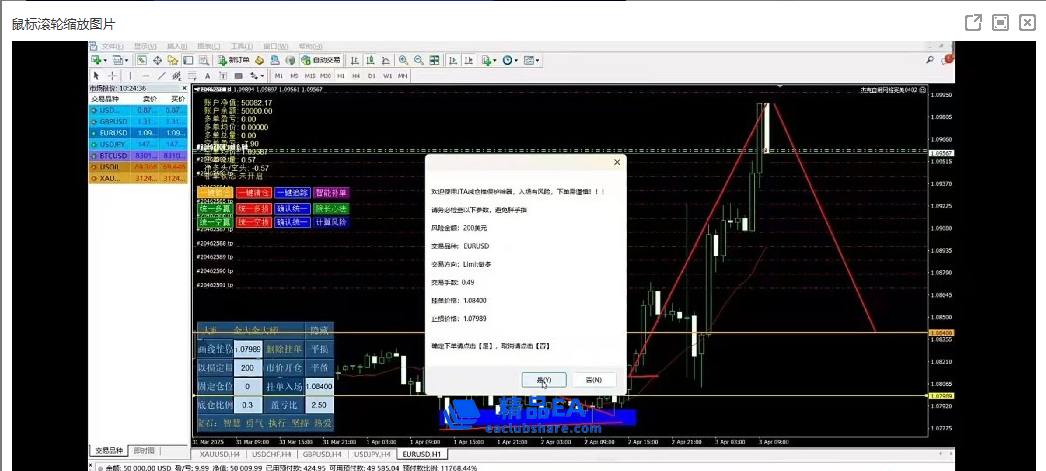Select the trendline drawing tool
1046x471 pixels.
coord(162,75)
